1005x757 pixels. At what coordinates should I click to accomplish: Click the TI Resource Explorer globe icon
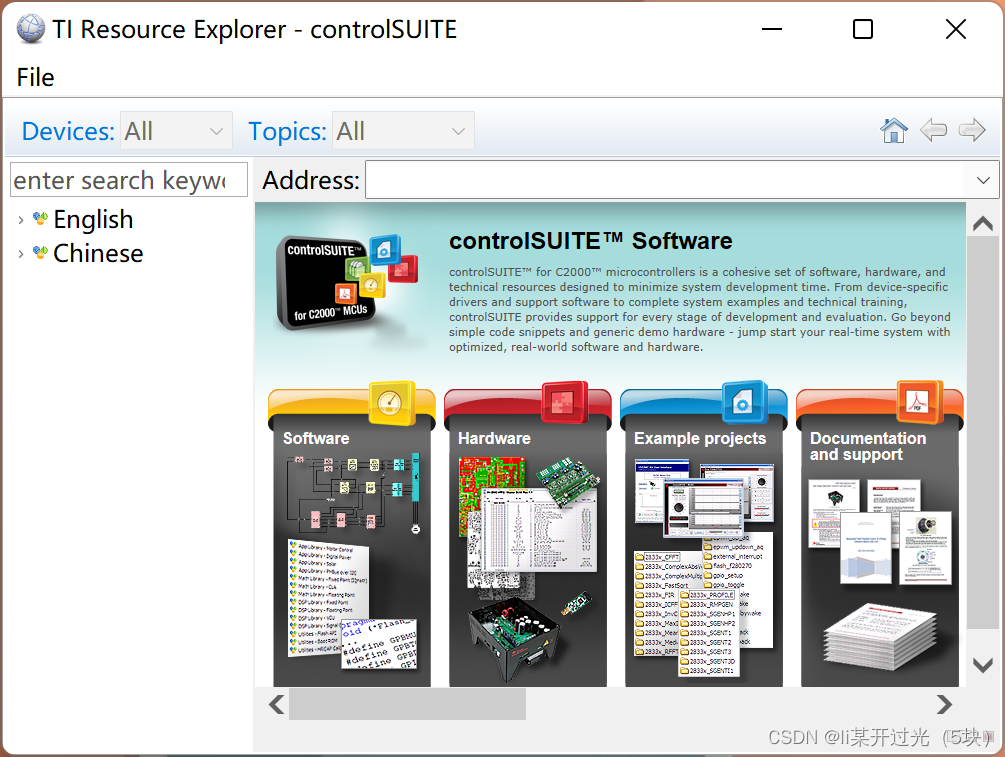(x=31, y=29)
